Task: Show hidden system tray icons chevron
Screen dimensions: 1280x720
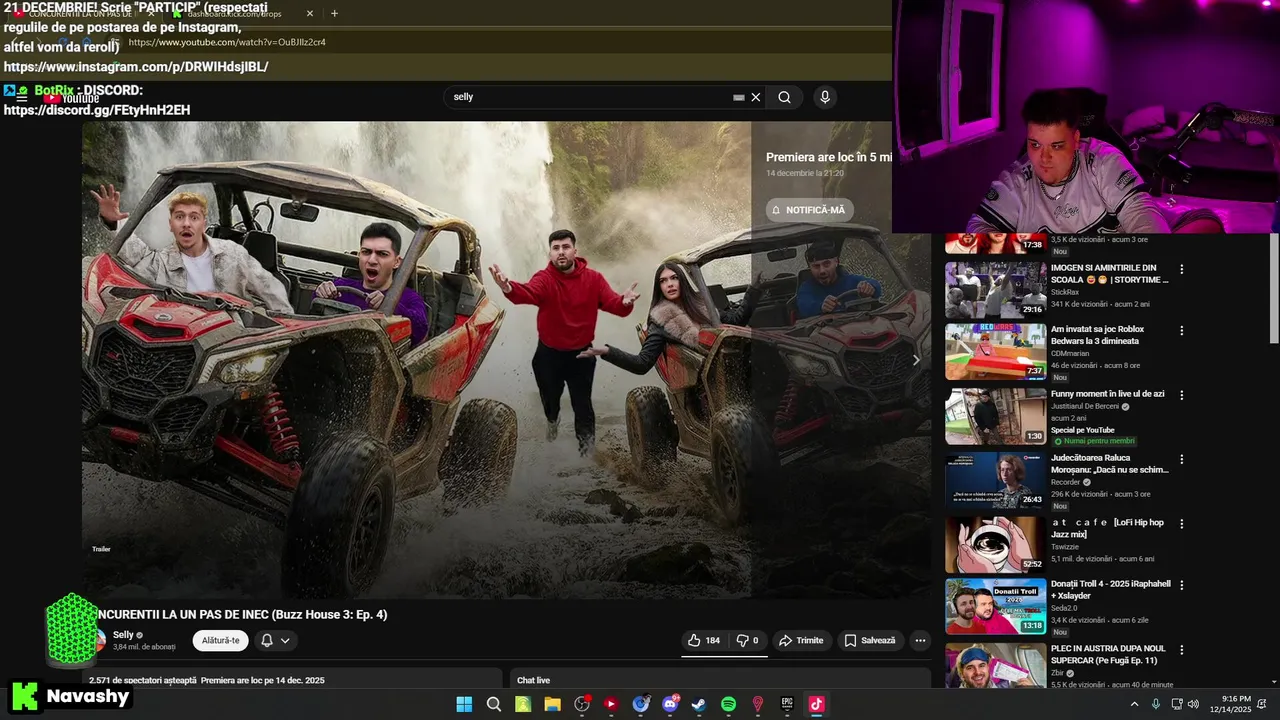Action: pos(1134,704)
